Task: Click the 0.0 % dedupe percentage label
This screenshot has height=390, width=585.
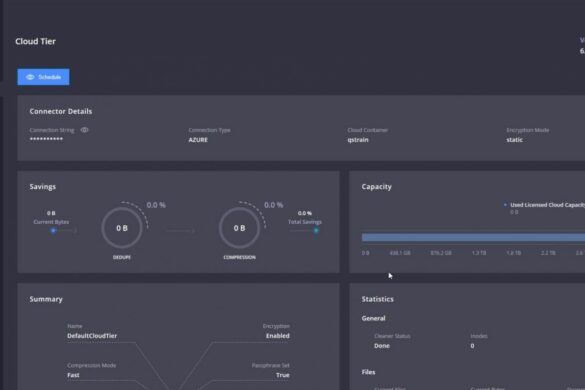Action: click(x=156, y=205)
